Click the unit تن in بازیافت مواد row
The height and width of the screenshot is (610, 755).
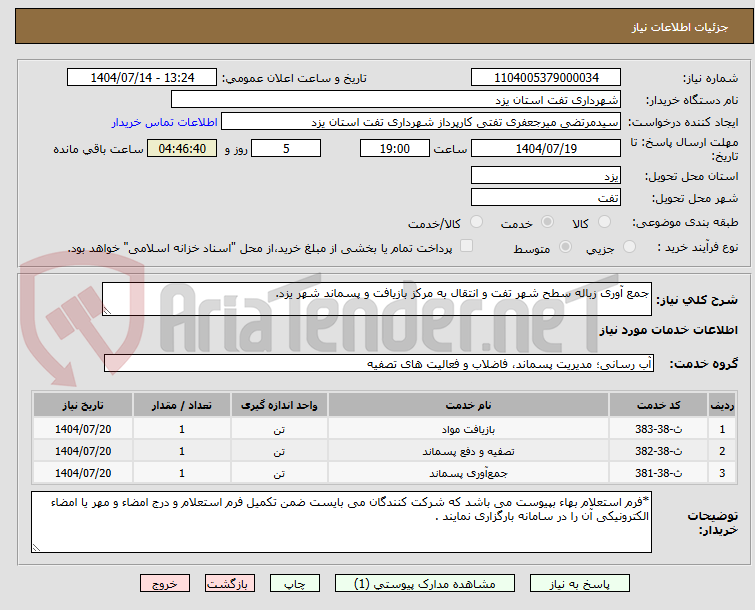tap(279, 429)
